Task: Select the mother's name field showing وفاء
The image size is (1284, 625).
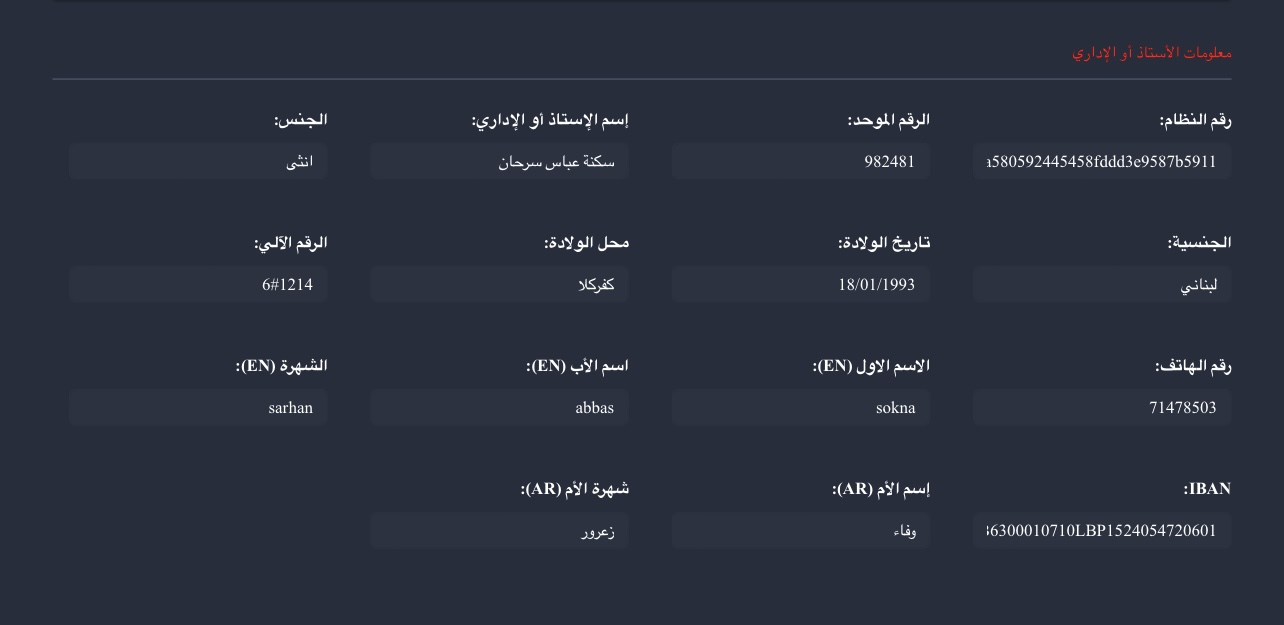Action: (x=800, y=531)
